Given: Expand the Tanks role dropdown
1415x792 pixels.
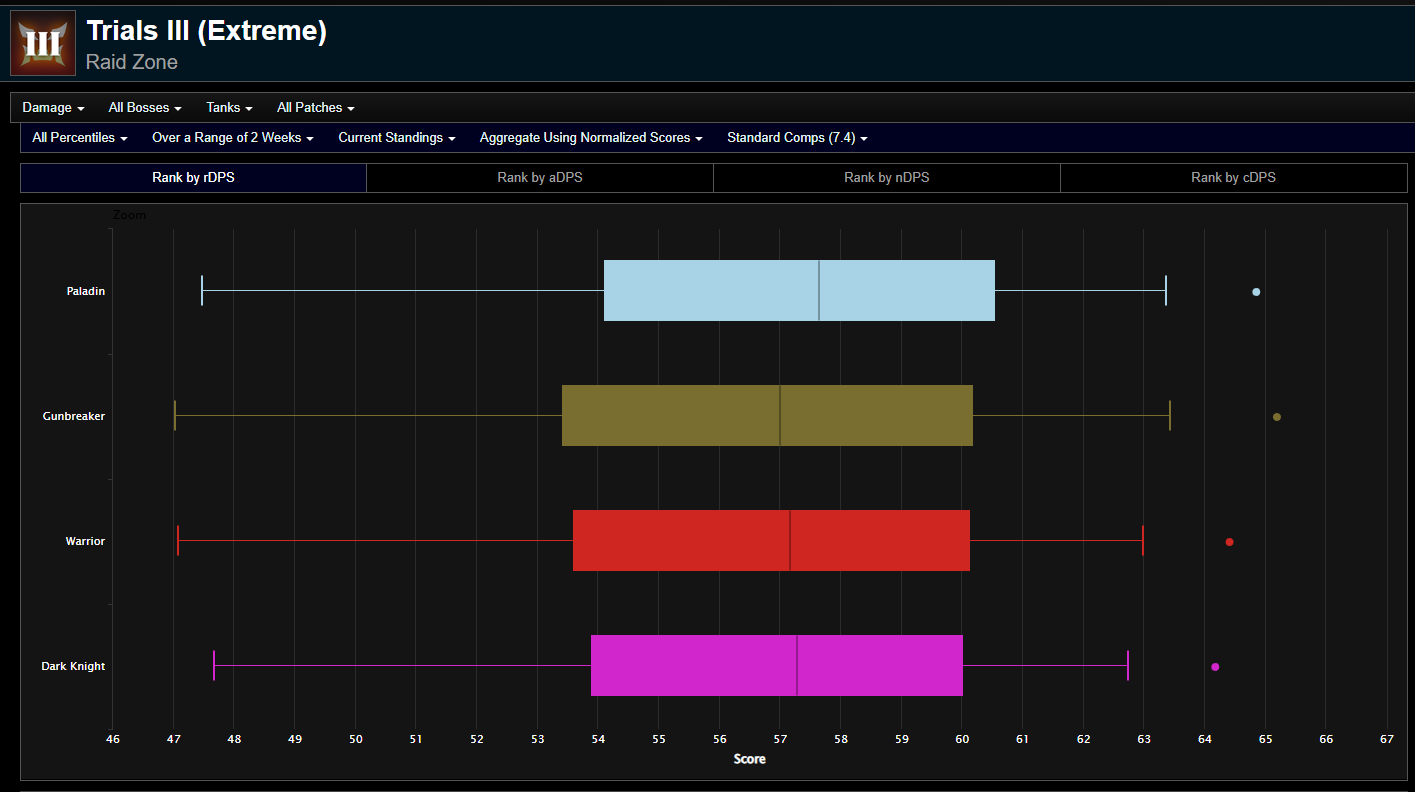Looking at the screenshot, I should click(229, 108).
